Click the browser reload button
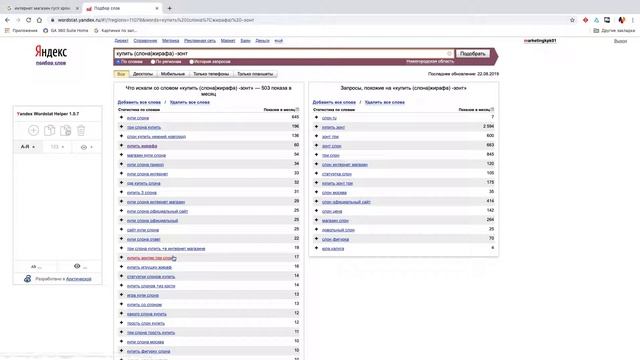640x360 pixels. tap(28, 20)
